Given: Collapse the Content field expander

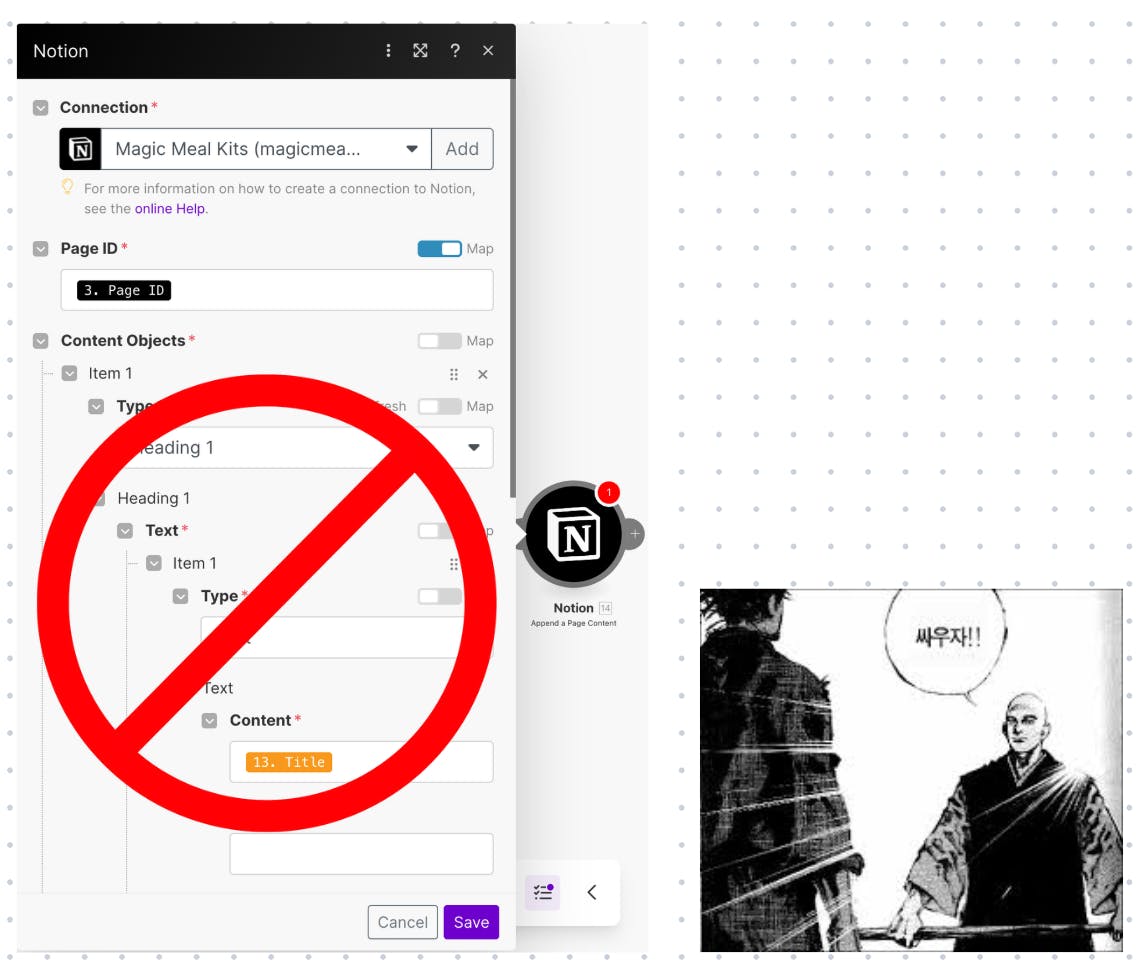Looking at the screenshot, I should point(209,721).
